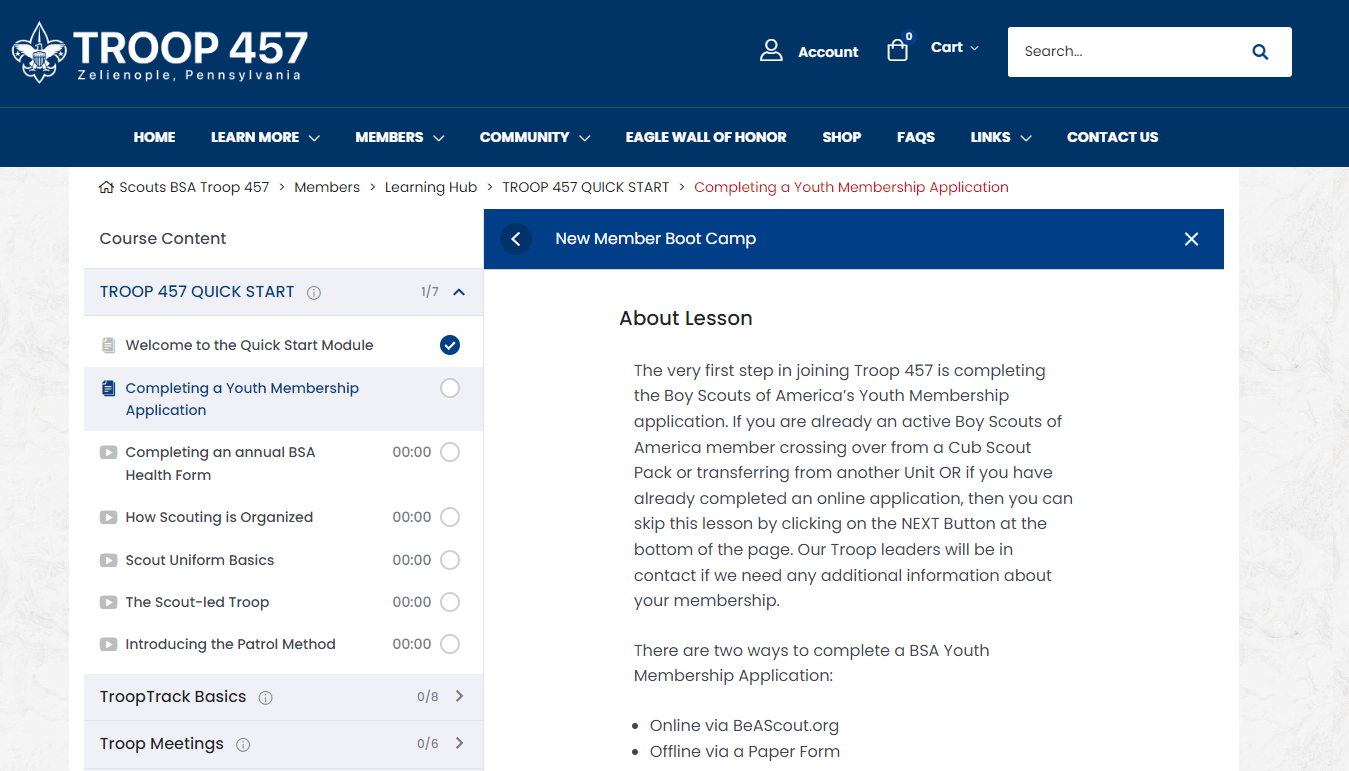Go back using the lesson back arrow
The width and height of the screenshot is (1349, 771).
pyautogui.click(x=516, y=239)
